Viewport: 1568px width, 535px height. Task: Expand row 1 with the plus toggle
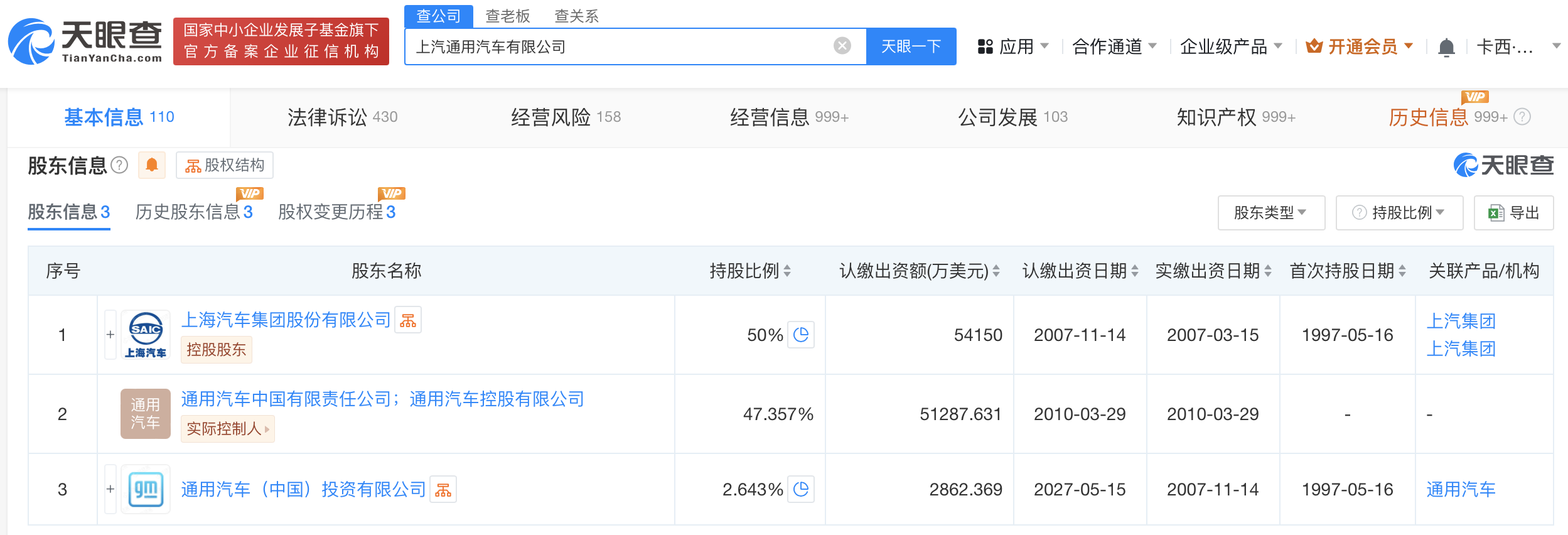click(x=110, y=335)
